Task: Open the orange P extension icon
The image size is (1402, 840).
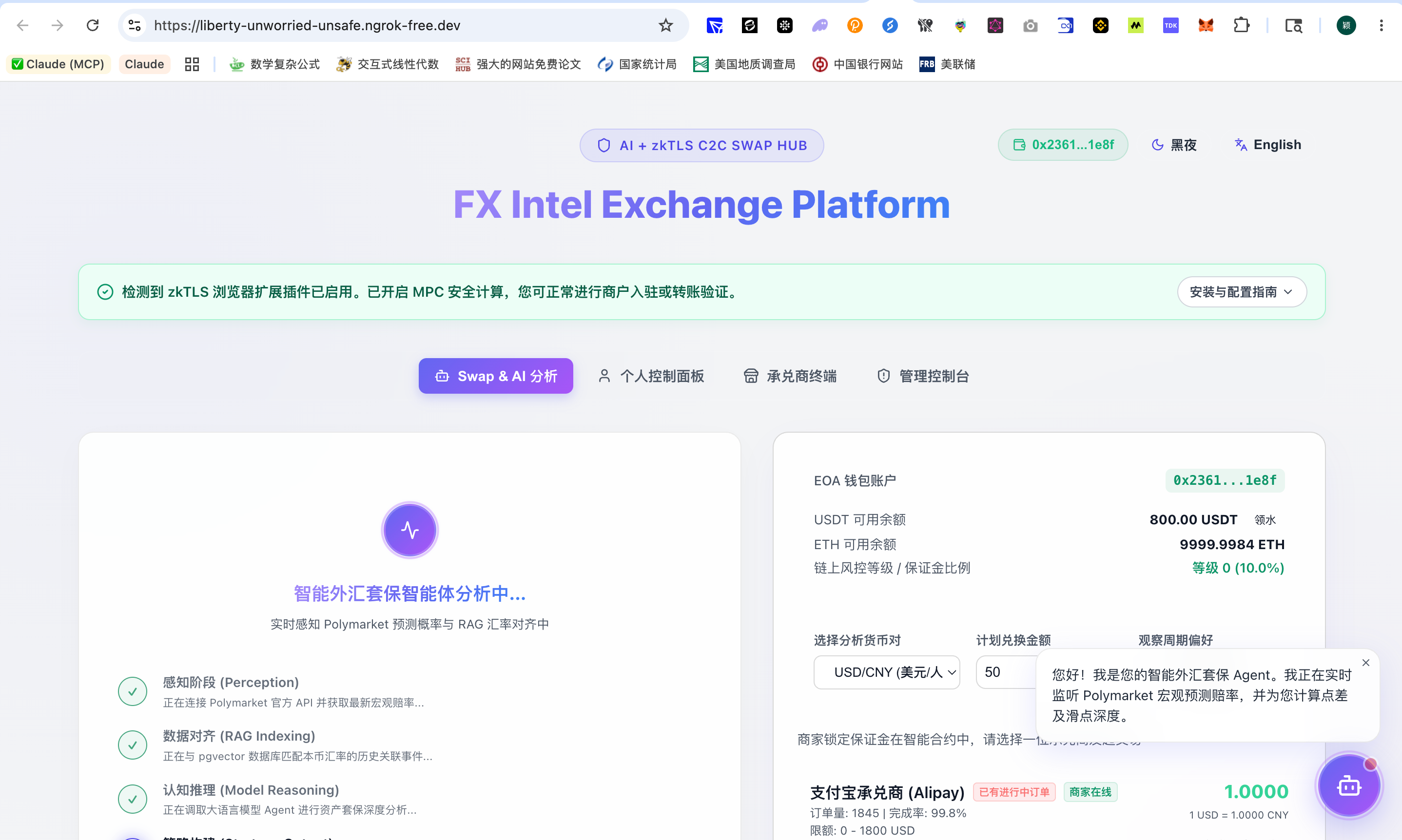Action: click(x=855, y=25)
